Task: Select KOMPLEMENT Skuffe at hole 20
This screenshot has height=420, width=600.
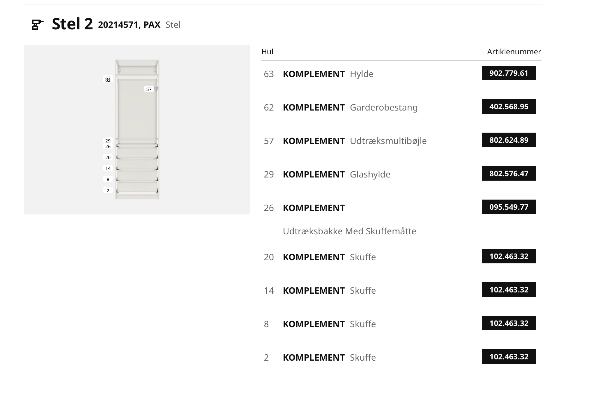Action: 329,257
